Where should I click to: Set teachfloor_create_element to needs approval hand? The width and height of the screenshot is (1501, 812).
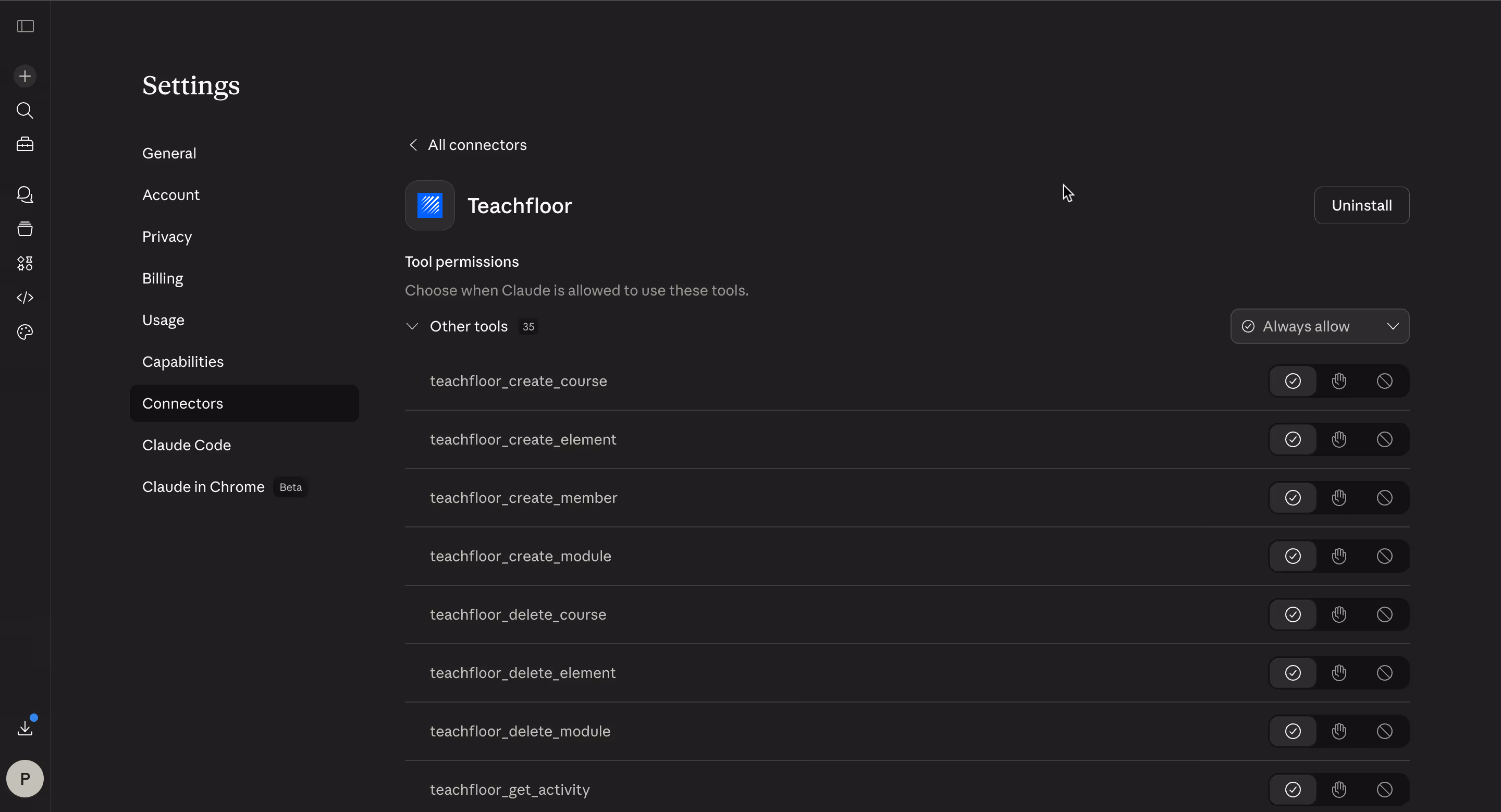click(1339, 439)
